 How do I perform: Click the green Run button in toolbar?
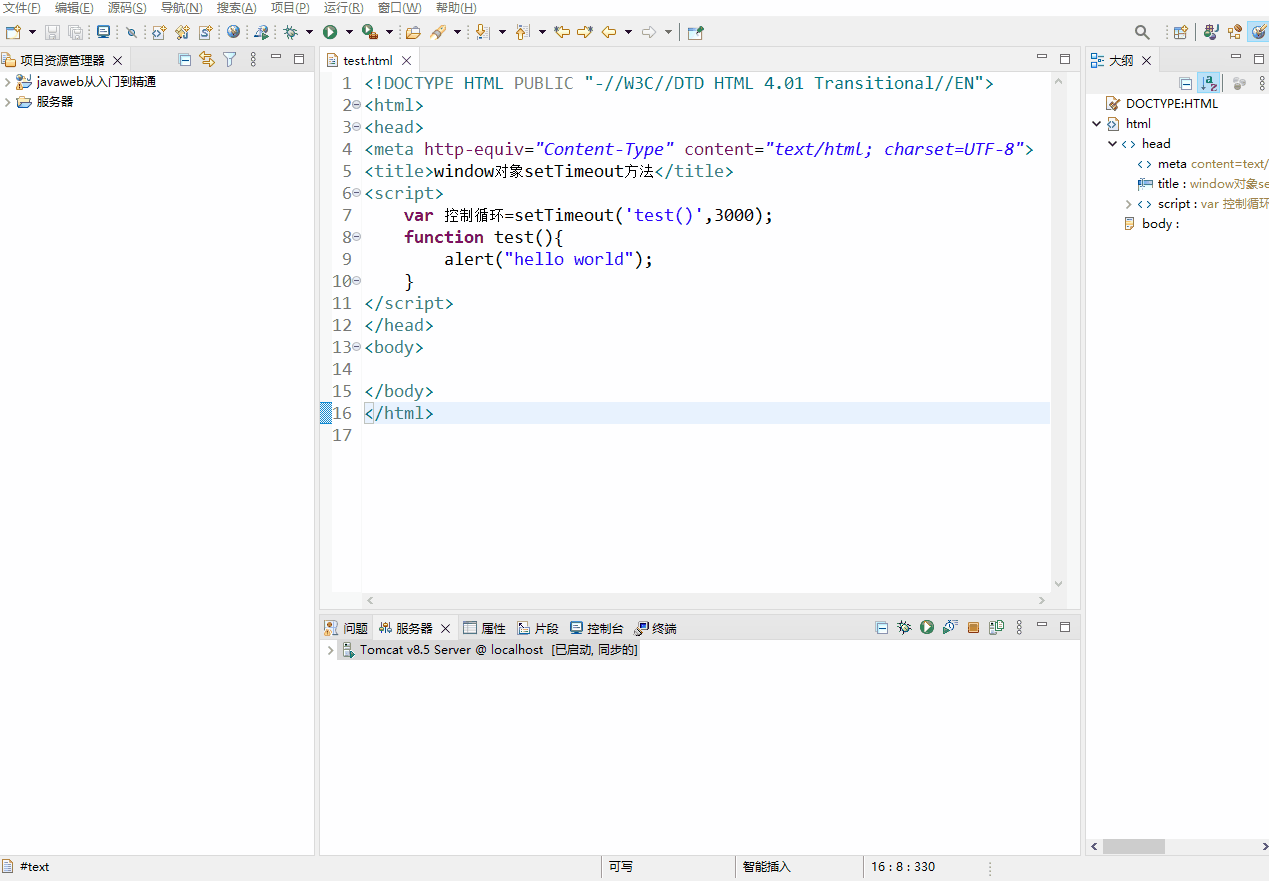330,32
